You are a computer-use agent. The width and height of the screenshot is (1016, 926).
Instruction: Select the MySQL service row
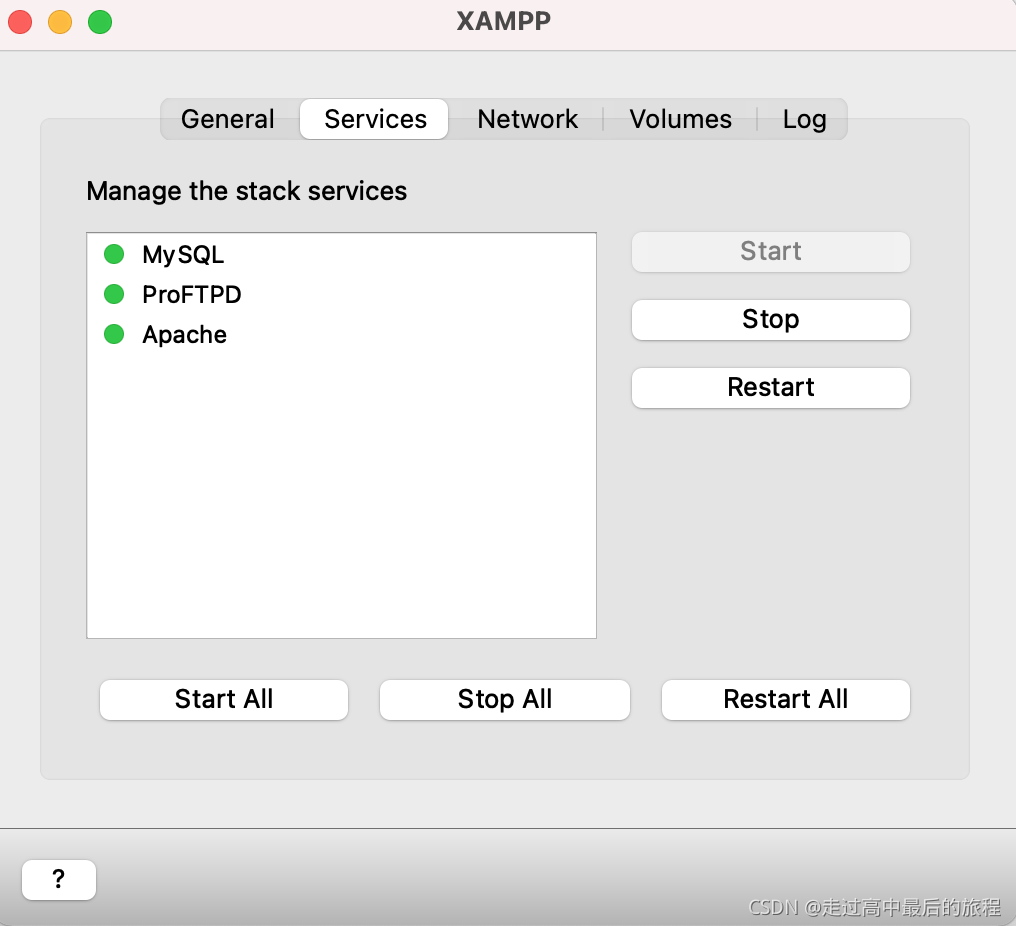(341, 254)
